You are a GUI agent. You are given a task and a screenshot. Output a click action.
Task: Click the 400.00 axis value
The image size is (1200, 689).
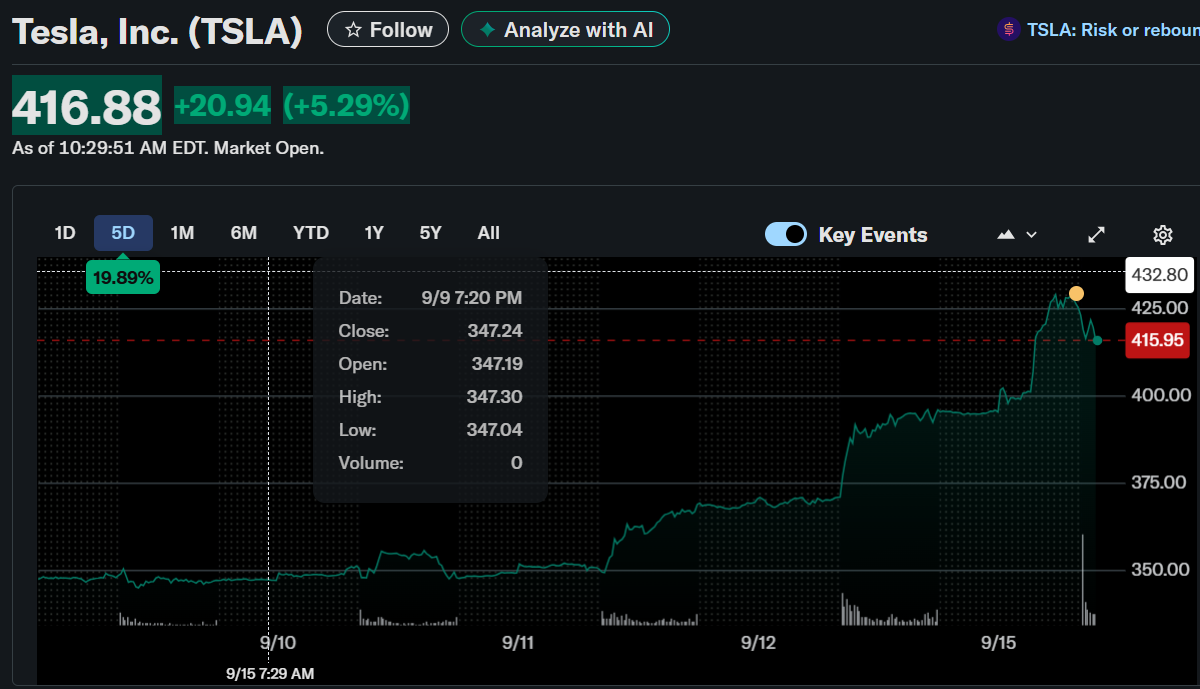click(1160, 395)
